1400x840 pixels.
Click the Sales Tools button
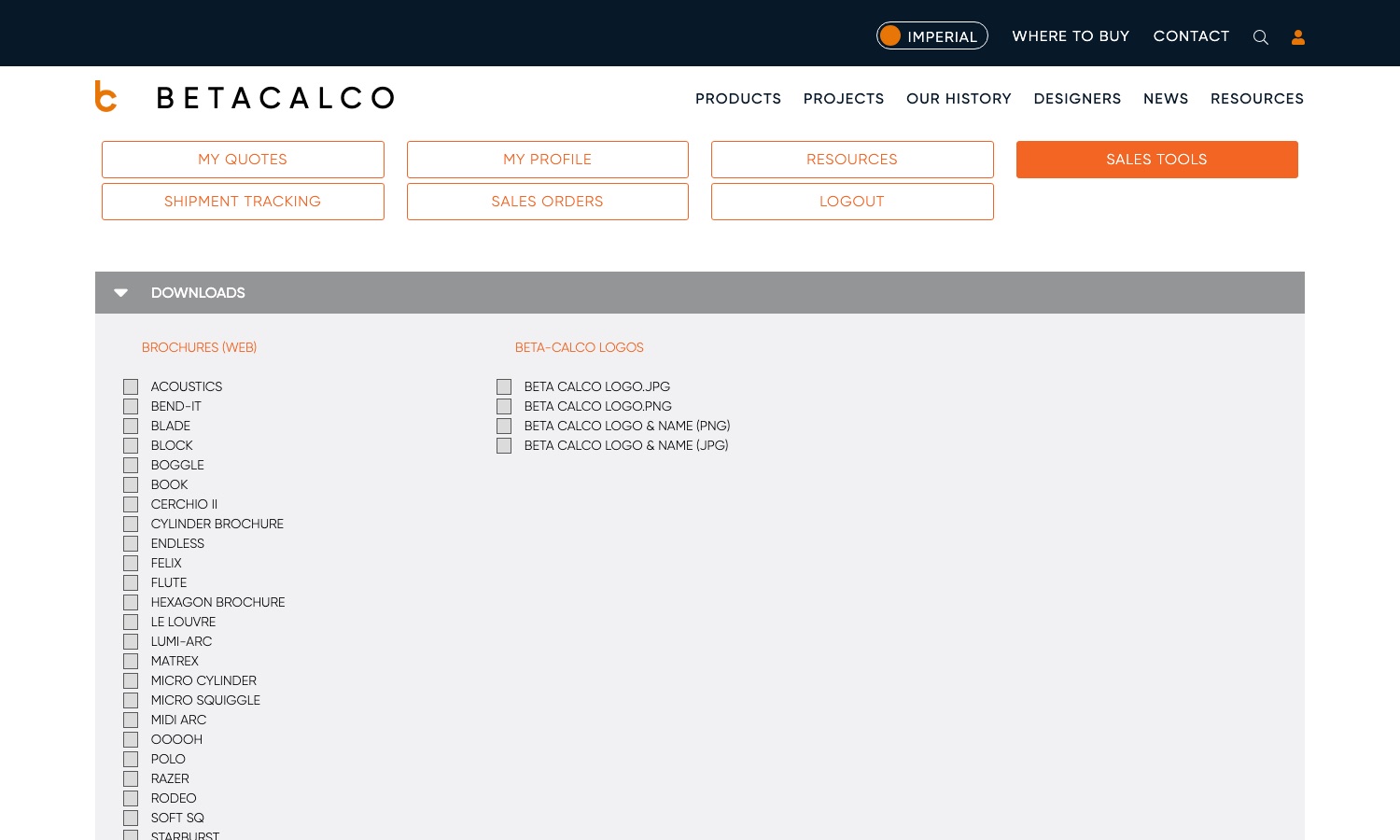click(x=1156, y=160)
